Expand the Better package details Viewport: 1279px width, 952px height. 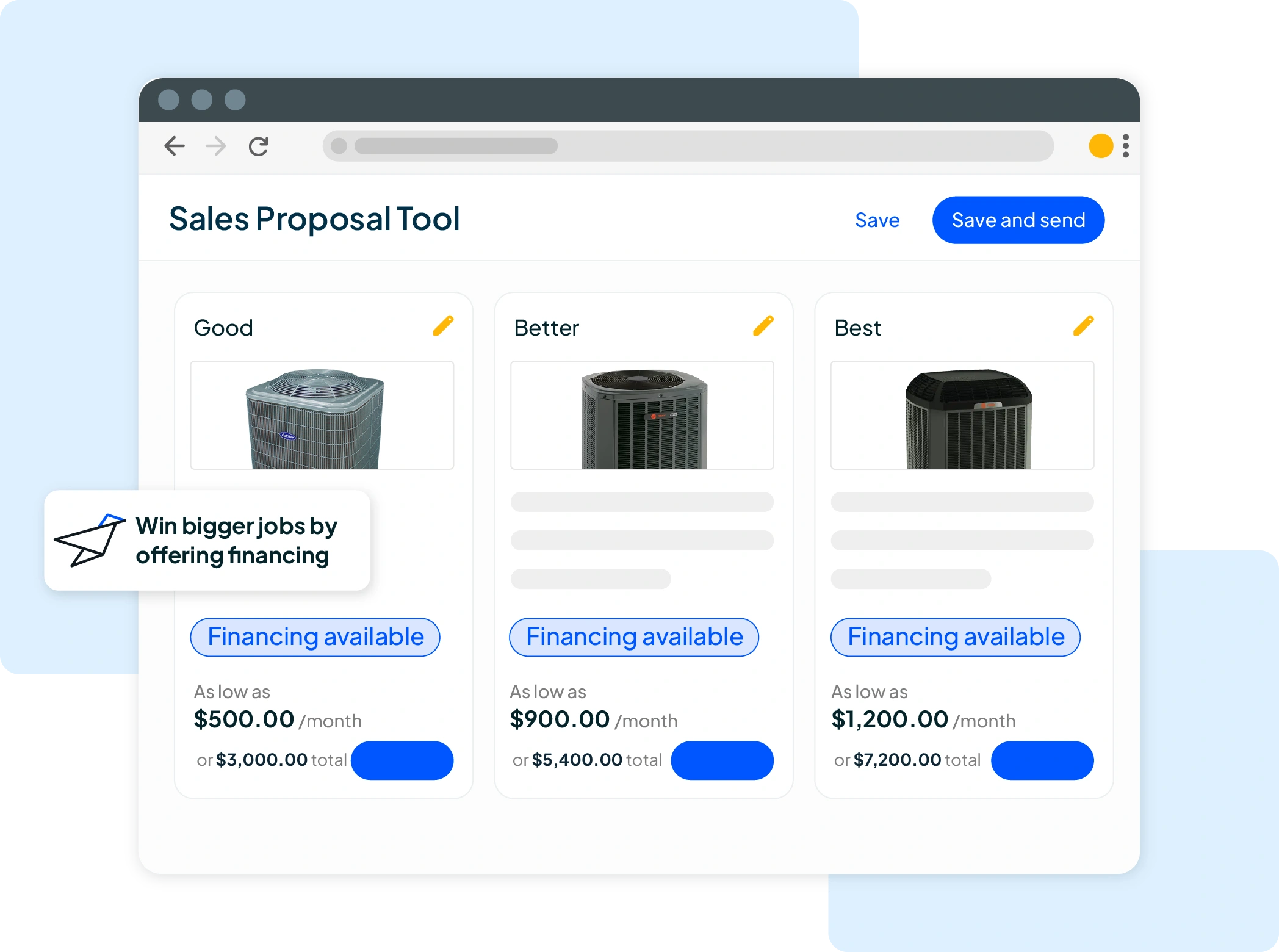(x=722, y=760)
